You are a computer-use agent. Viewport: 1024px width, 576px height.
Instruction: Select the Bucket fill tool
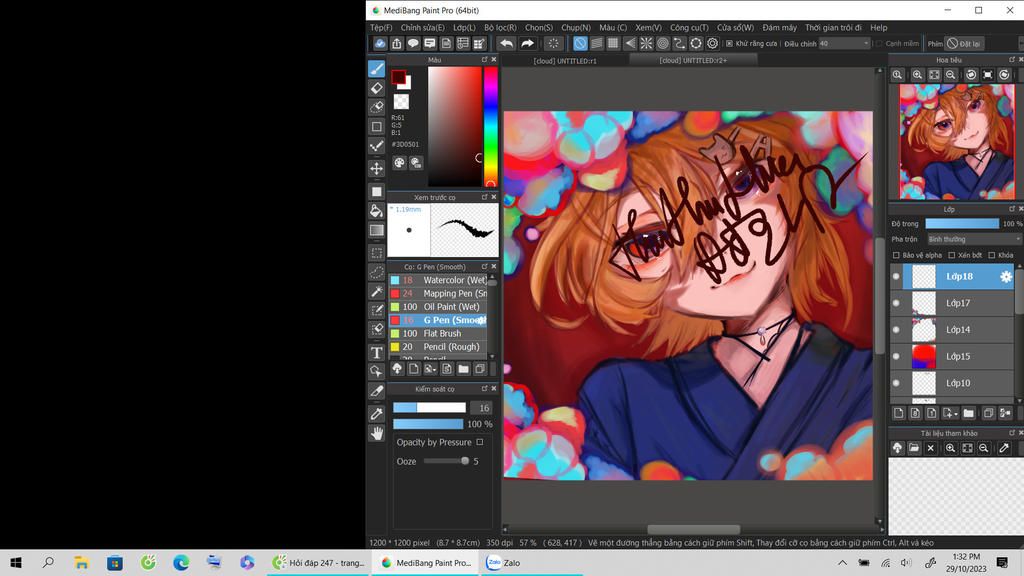click(377, 210)
